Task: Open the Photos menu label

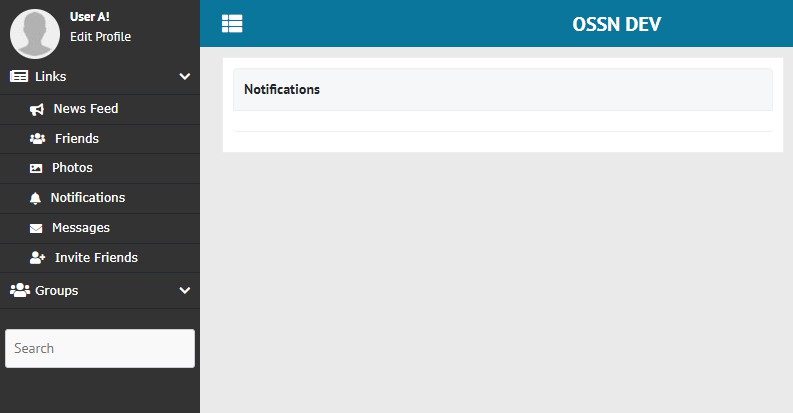Action: coord(72,168)
